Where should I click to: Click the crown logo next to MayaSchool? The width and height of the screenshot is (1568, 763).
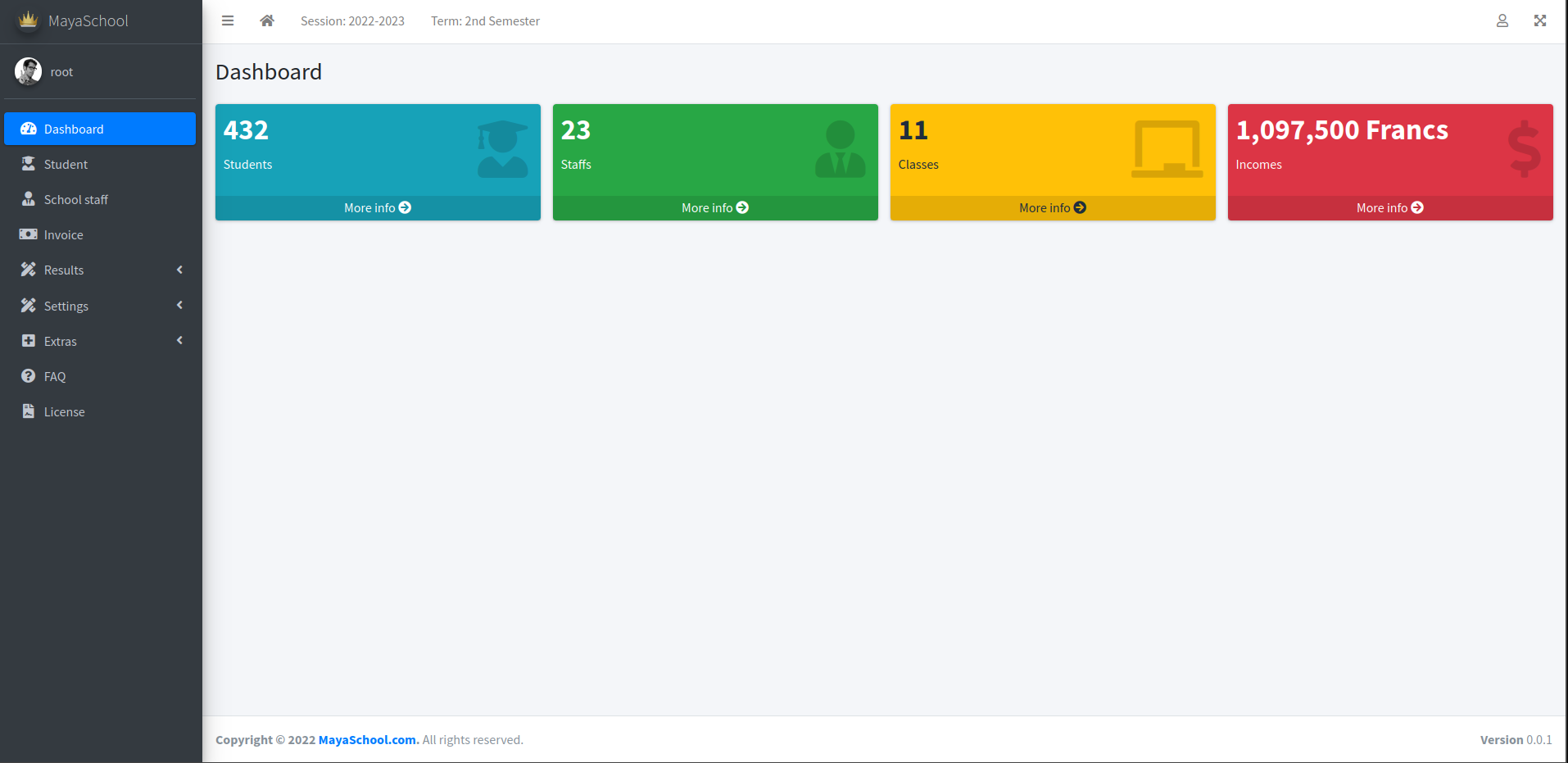pos(28,20)
